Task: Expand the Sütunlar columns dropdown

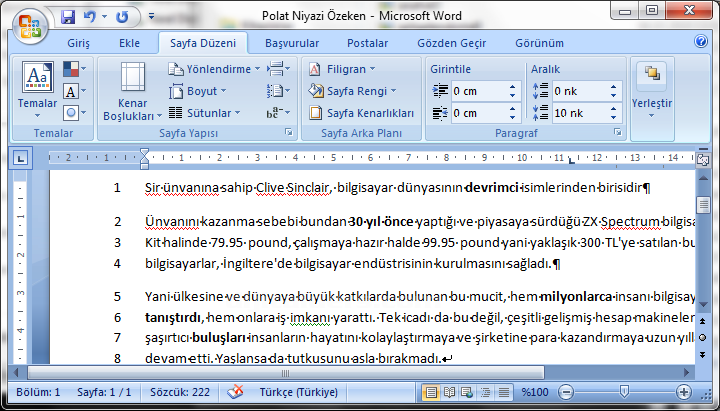Action: (x=205, y=113)
